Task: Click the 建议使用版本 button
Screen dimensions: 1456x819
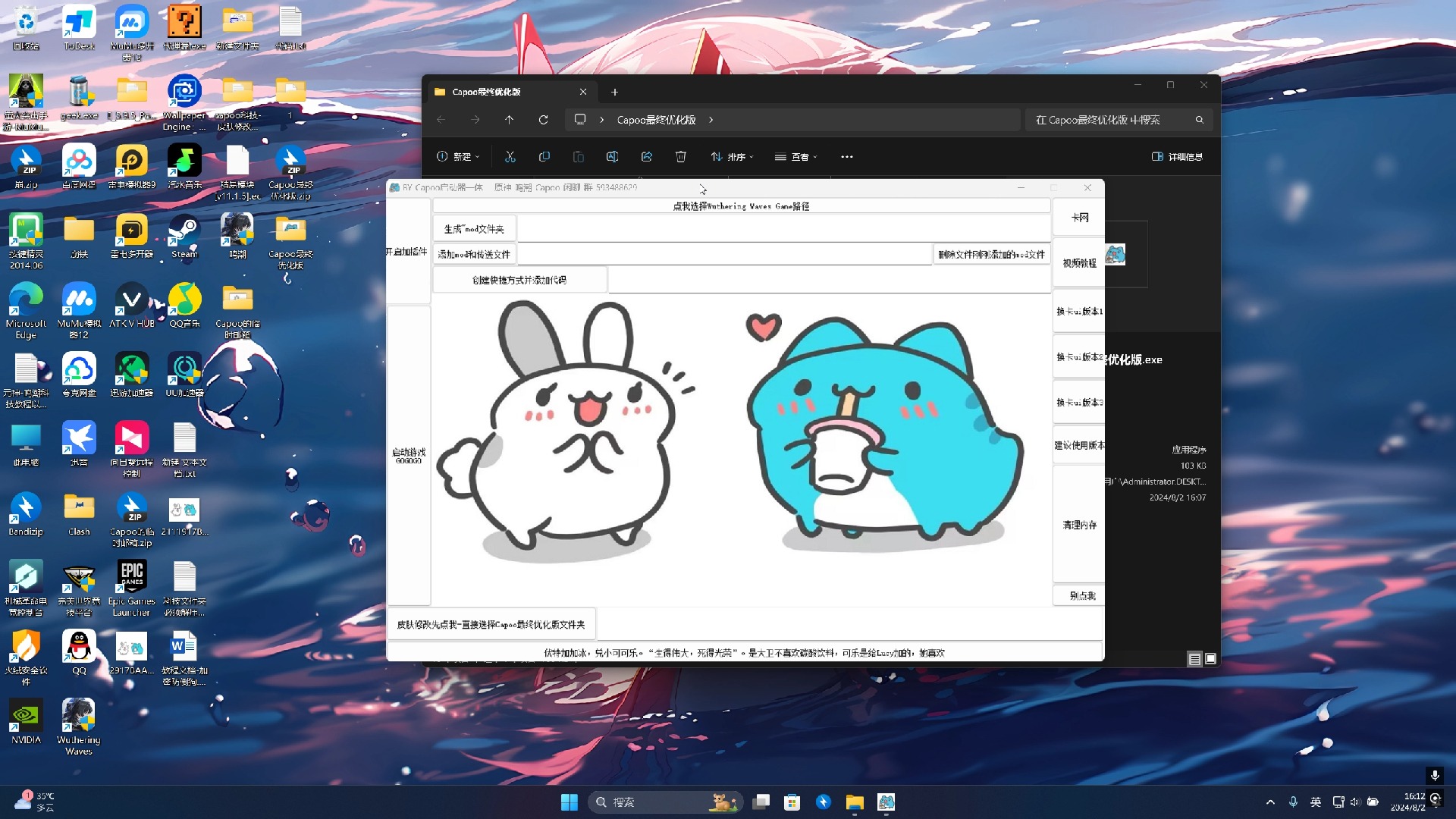Action: 1079,445
